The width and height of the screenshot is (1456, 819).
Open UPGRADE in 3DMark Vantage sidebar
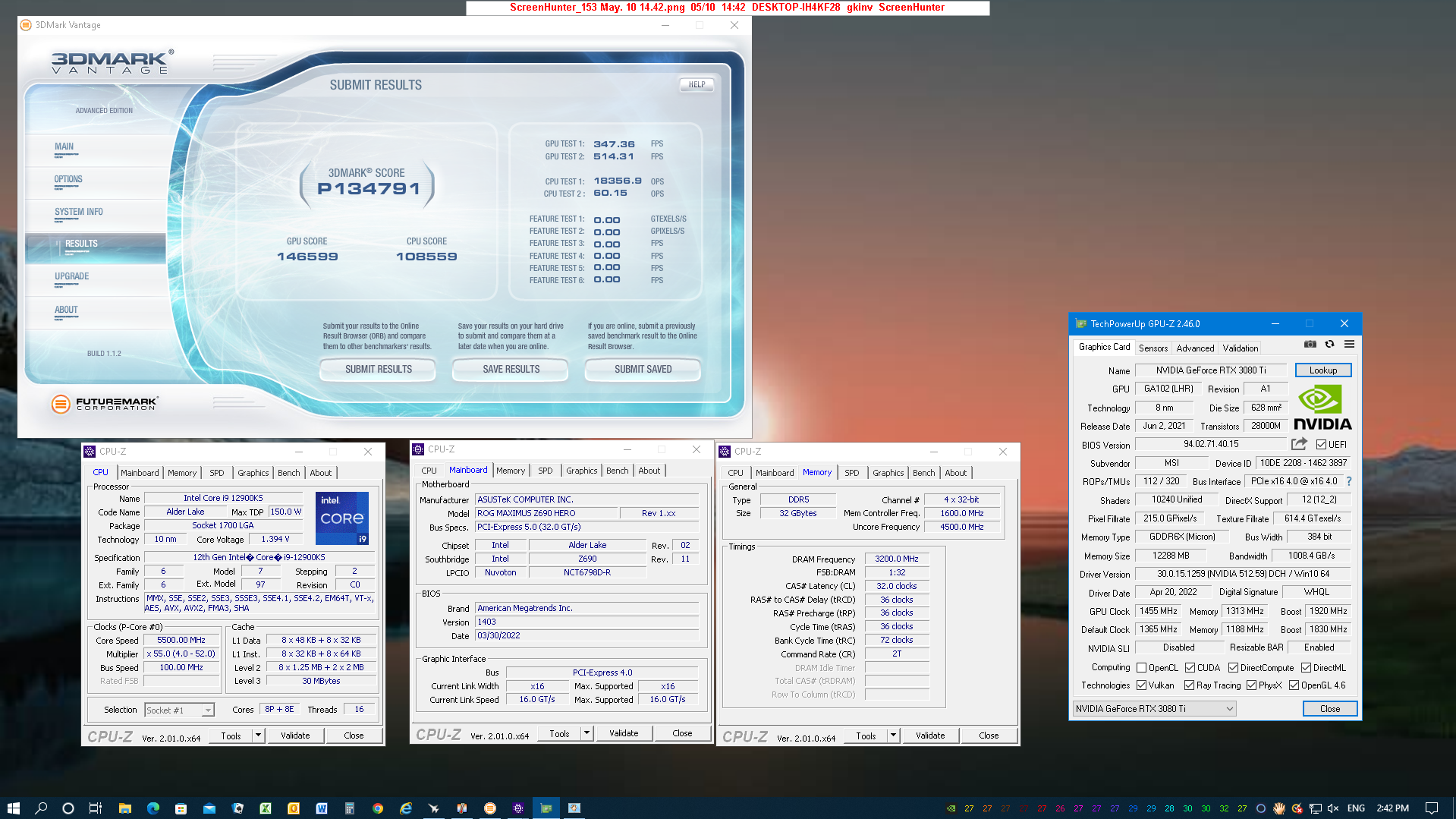pos(72,277)
